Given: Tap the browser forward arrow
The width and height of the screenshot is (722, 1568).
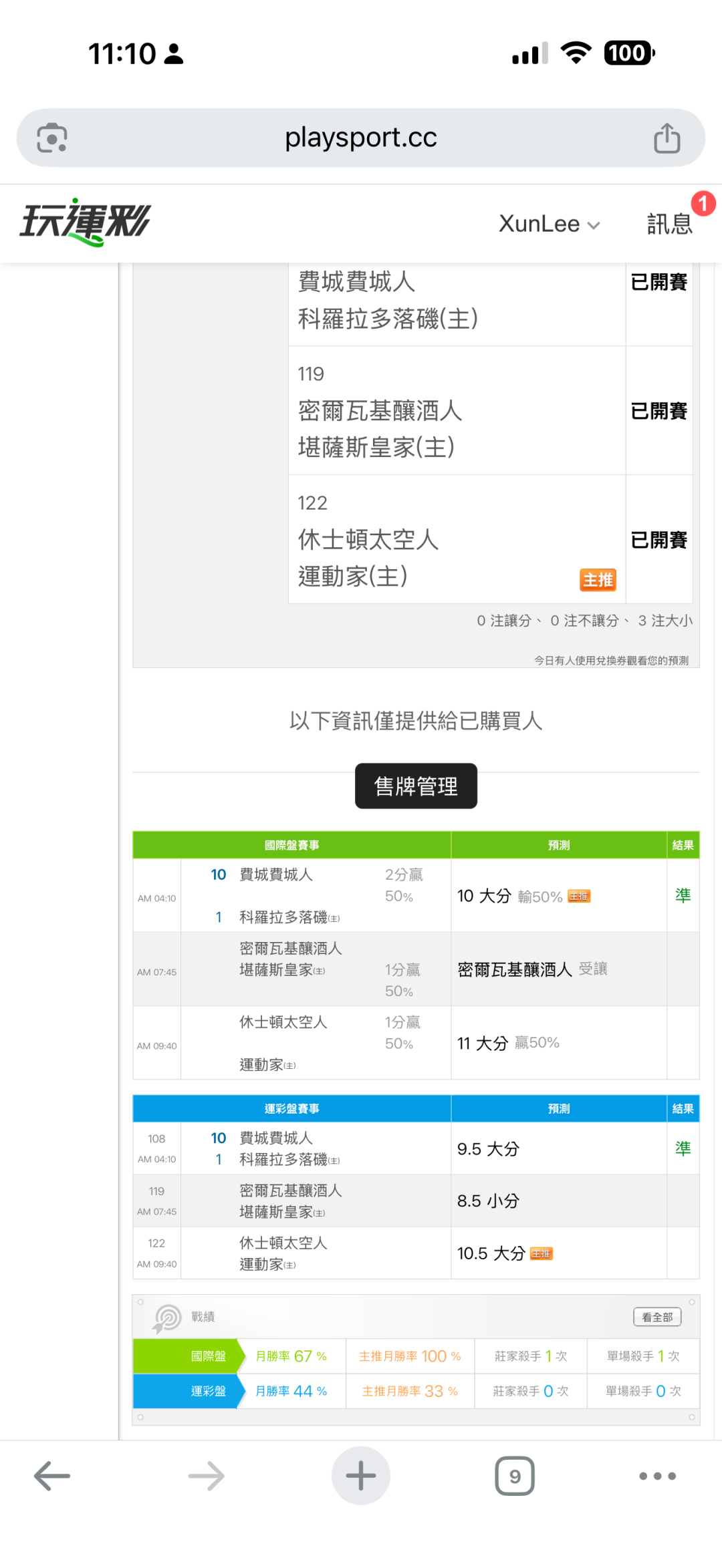Looking at the screenshot, I should click(206, 1476).
